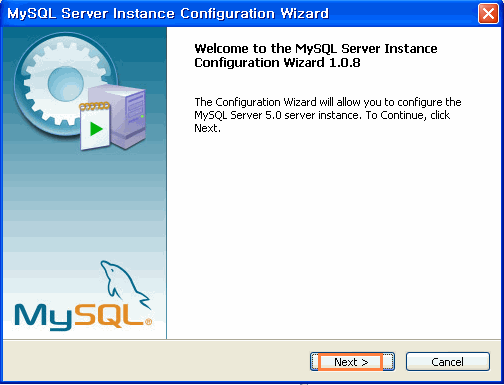The image size is (504, 385).
Task: Click the word "Next." ending the description paragraph
Action: [207, 128]
